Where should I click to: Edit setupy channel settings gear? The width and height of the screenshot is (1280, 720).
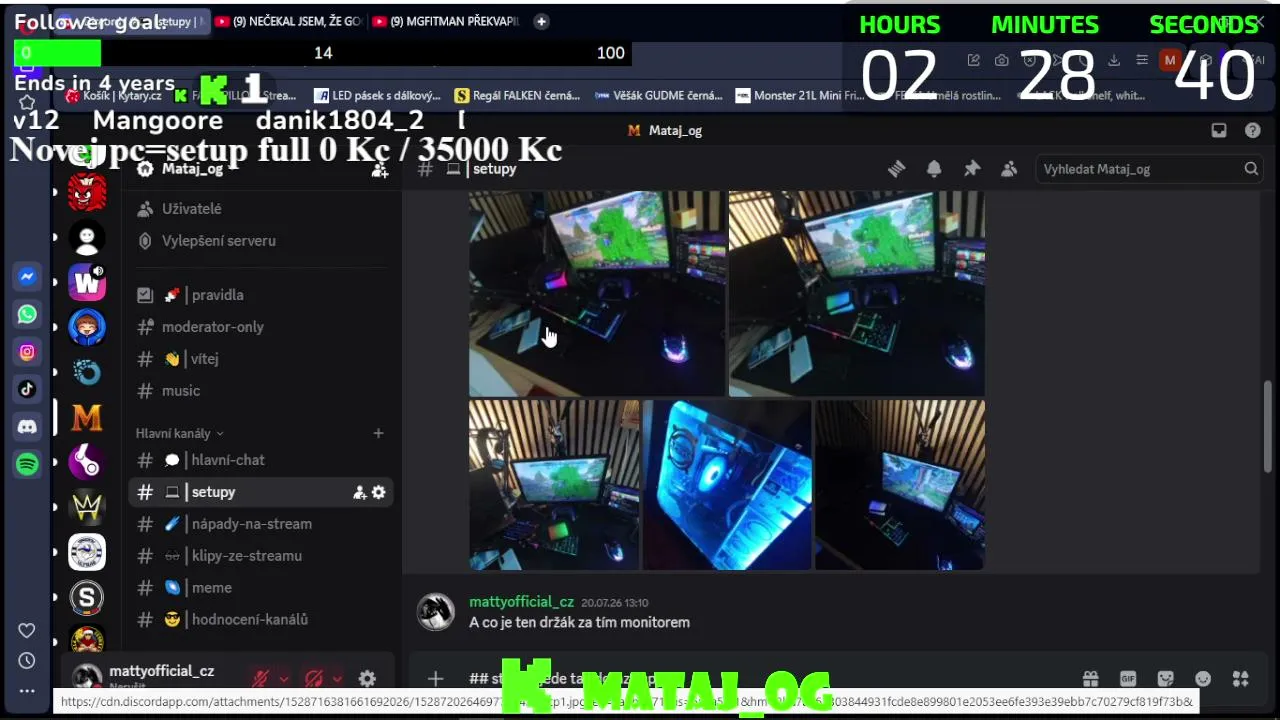tap(378, 492)
